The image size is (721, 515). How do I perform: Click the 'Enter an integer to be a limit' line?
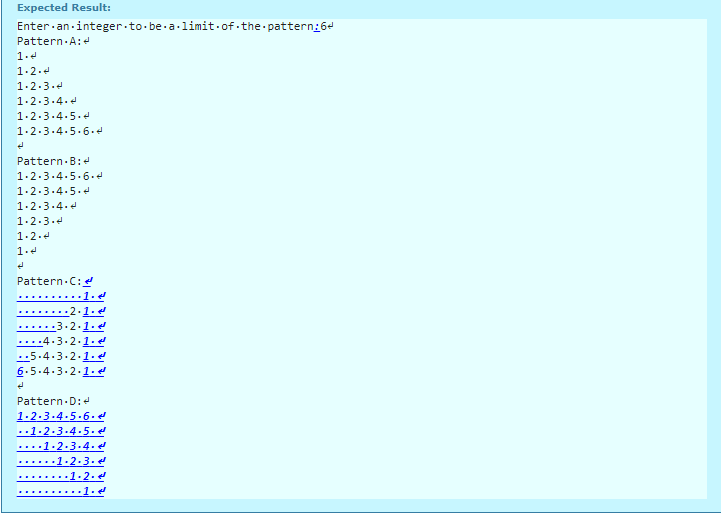[175, 26]
